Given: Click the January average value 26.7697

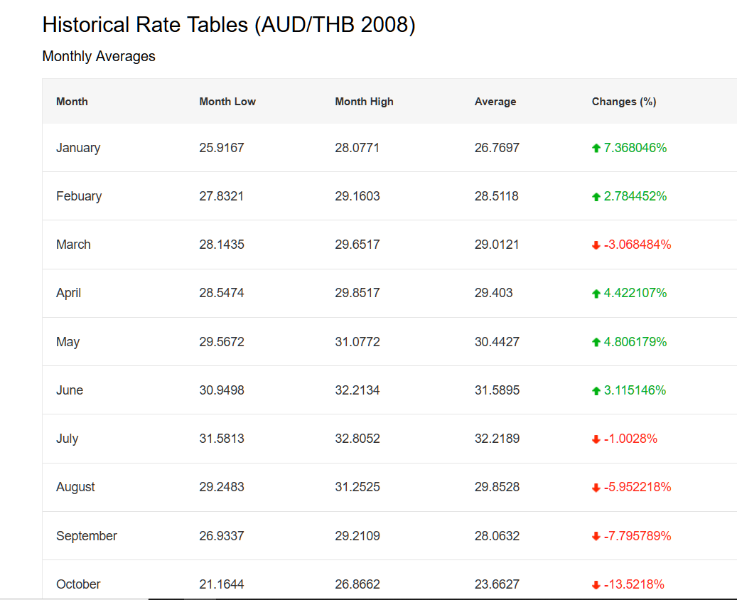Looking at the screenshot, I should click(497, 148).
